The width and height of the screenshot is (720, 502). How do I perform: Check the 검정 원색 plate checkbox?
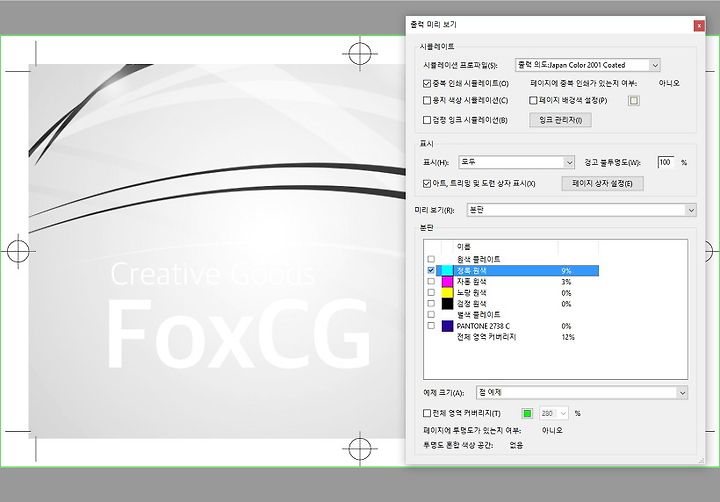(431, 303)
